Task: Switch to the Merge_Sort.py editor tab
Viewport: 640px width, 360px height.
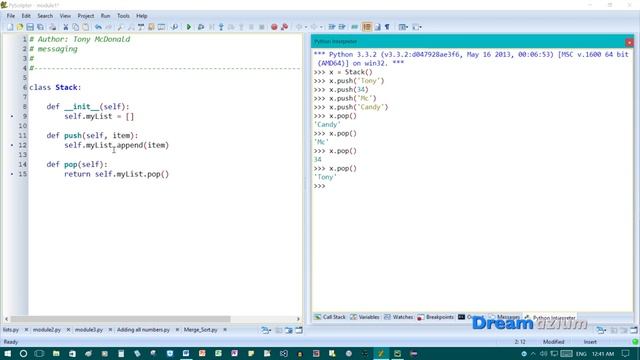Action: pos(200,330)
